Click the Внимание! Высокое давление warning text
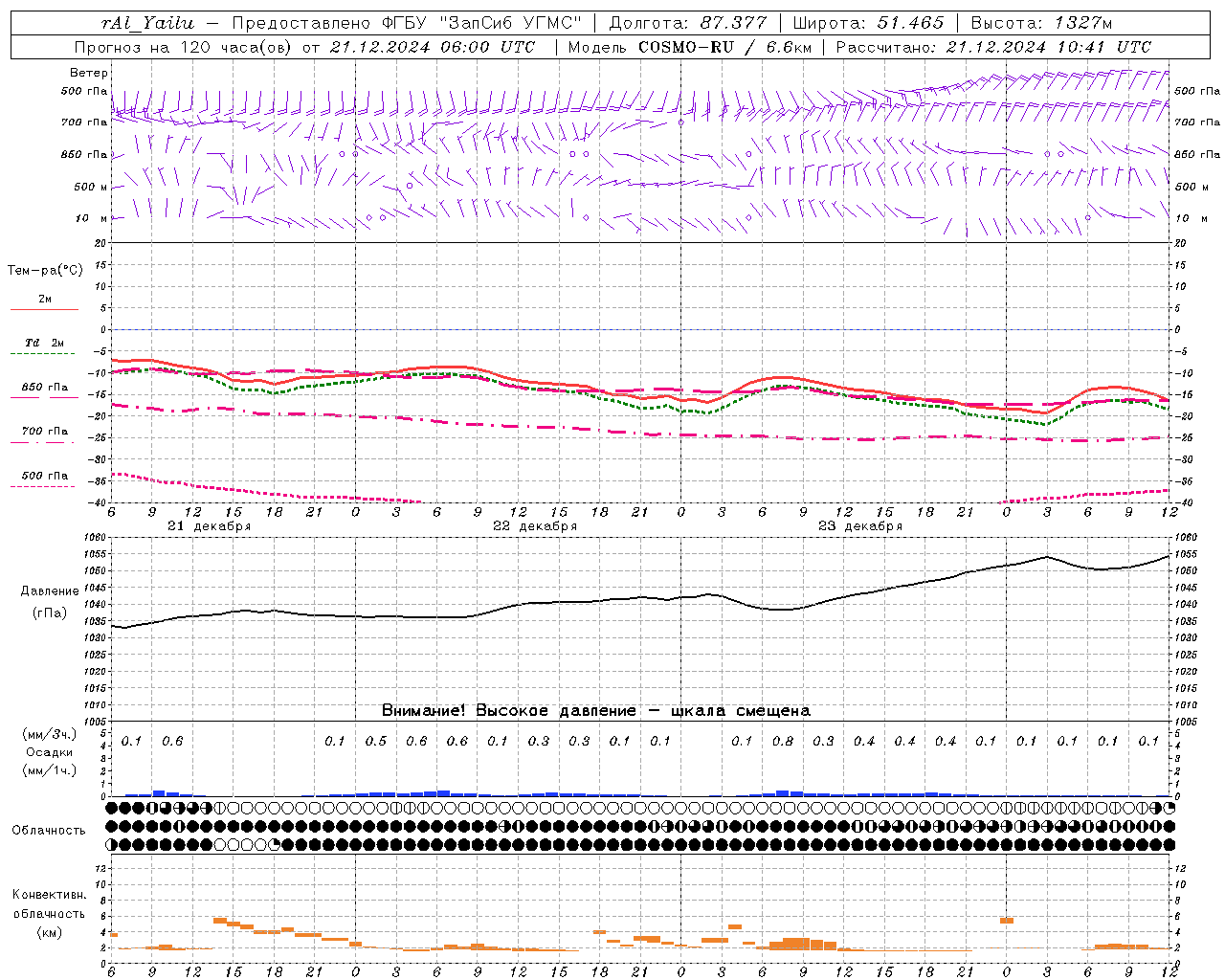This screenshot has height=980, width=1225. coord(596,710)
